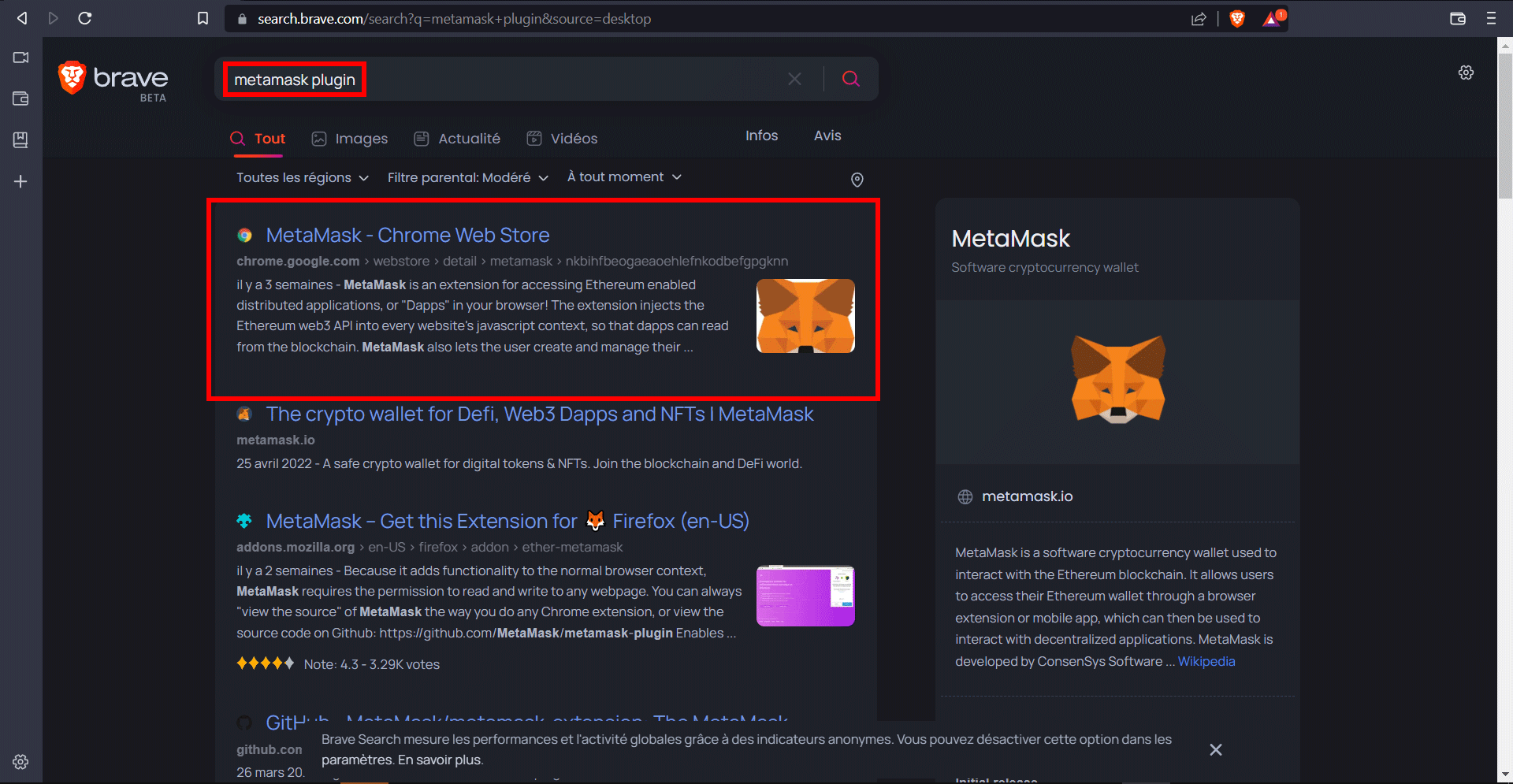Open the Brave Wallet toolbar icon
Screen dimensions: 1513x784
1458,18
